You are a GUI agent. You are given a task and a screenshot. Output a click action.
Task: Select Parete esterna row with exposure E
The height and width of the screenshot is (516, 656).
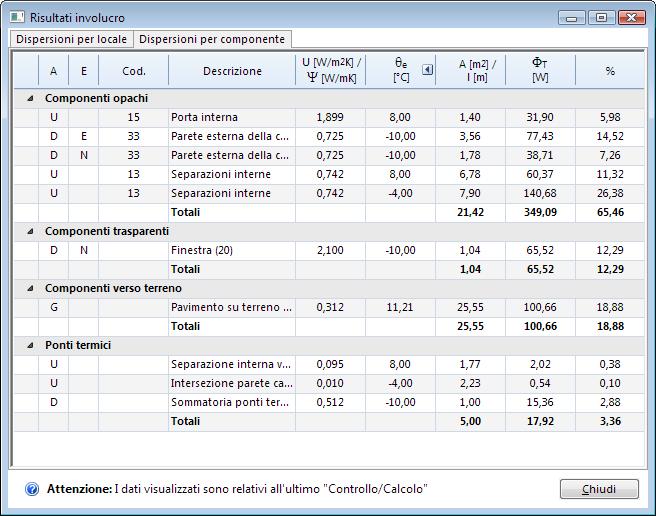(x=329, y=136)
